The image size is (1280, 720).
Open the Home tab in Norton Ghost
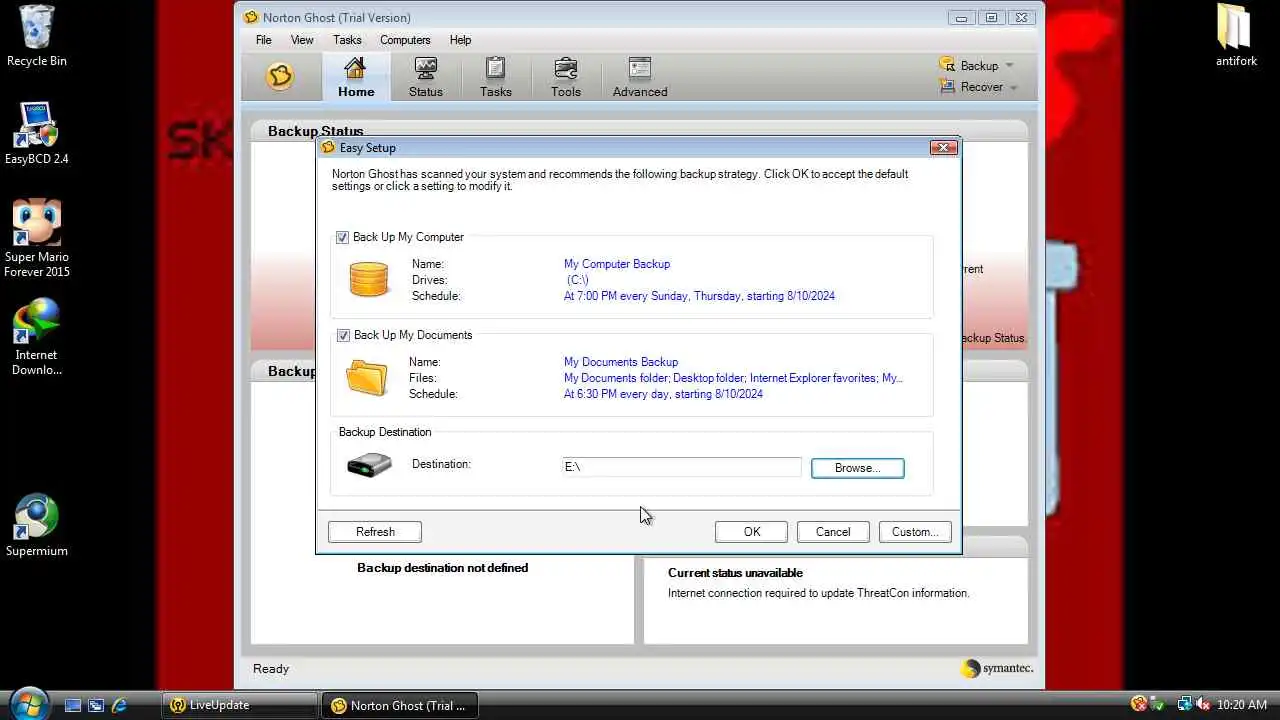click(x=356, y=77)
